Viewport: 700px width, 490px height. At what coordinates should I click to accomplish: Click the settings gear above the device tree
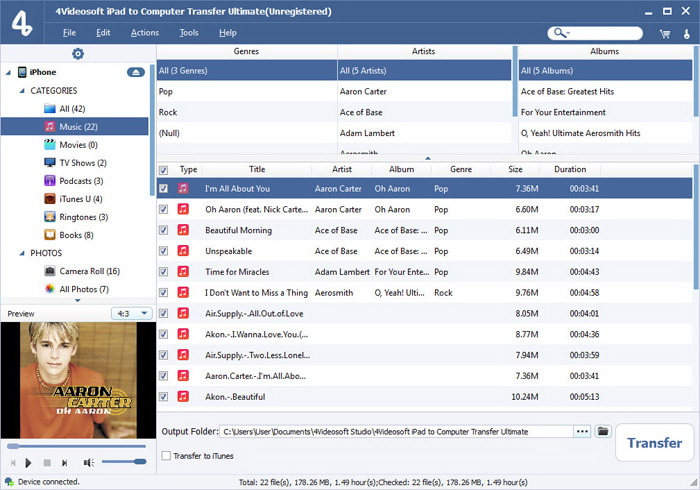pyautogui.click(x=78, y=53)
